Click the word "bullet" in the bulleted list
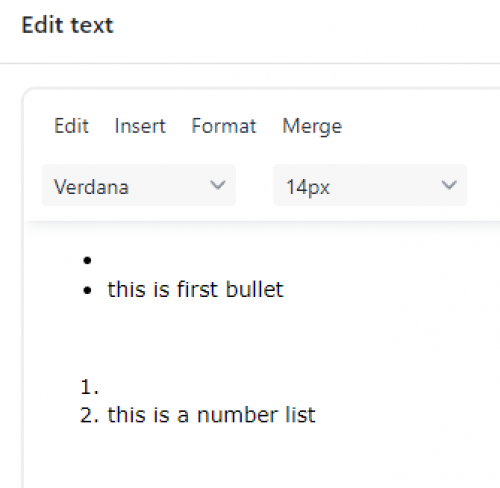This screenshot has width=500, height=488. [255, 289]
